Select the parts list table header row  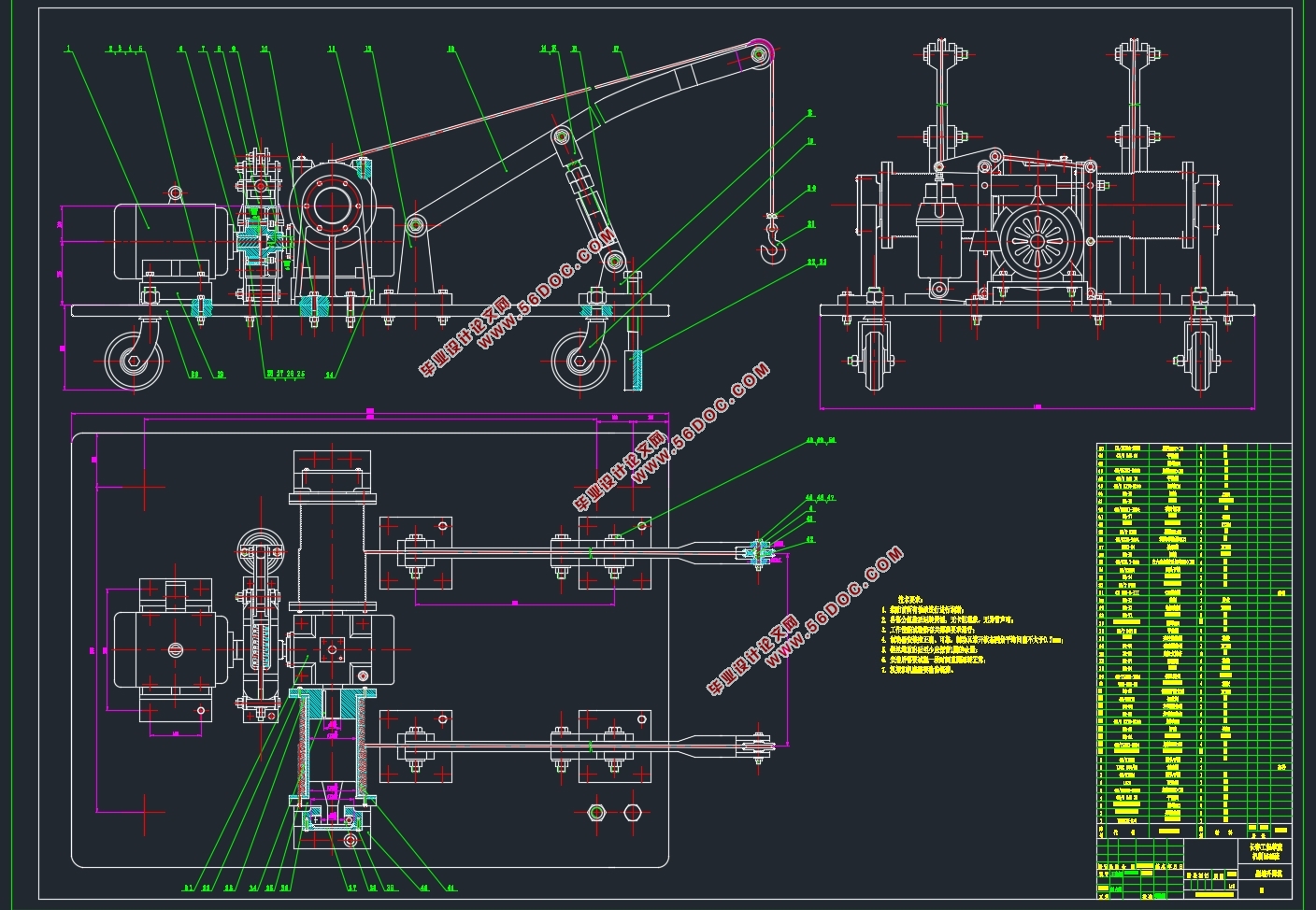(x=1193, y=830)
